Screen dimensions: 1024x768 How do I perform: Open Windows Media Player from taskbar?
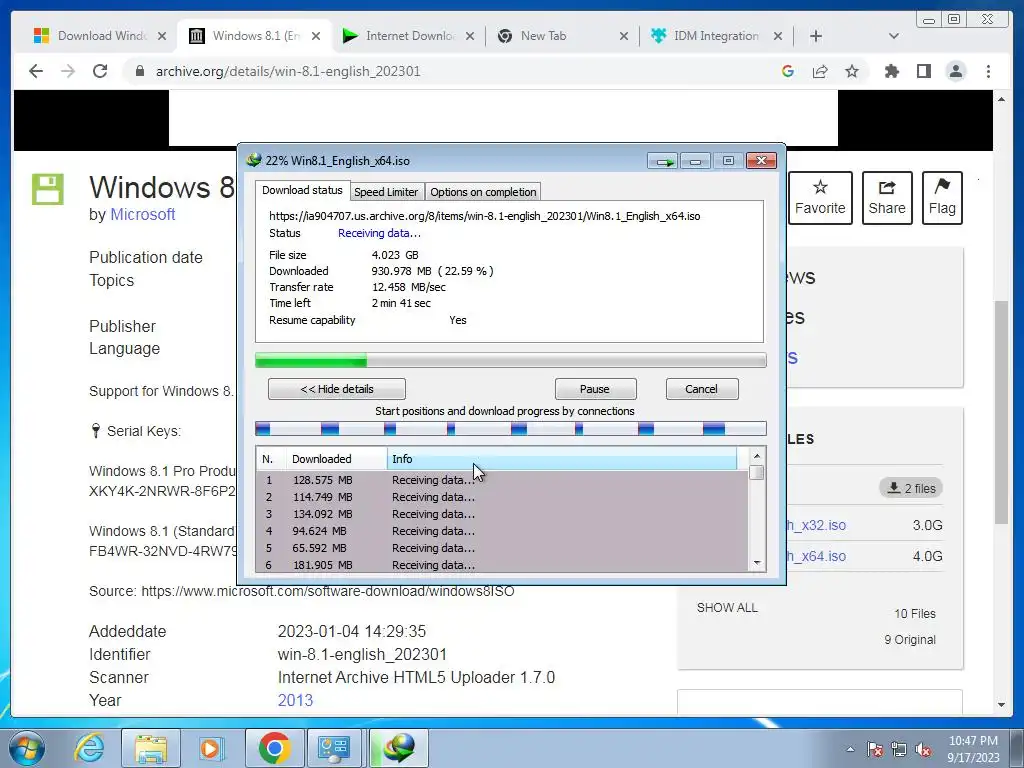pyautogui.click(x=211, y=748)
